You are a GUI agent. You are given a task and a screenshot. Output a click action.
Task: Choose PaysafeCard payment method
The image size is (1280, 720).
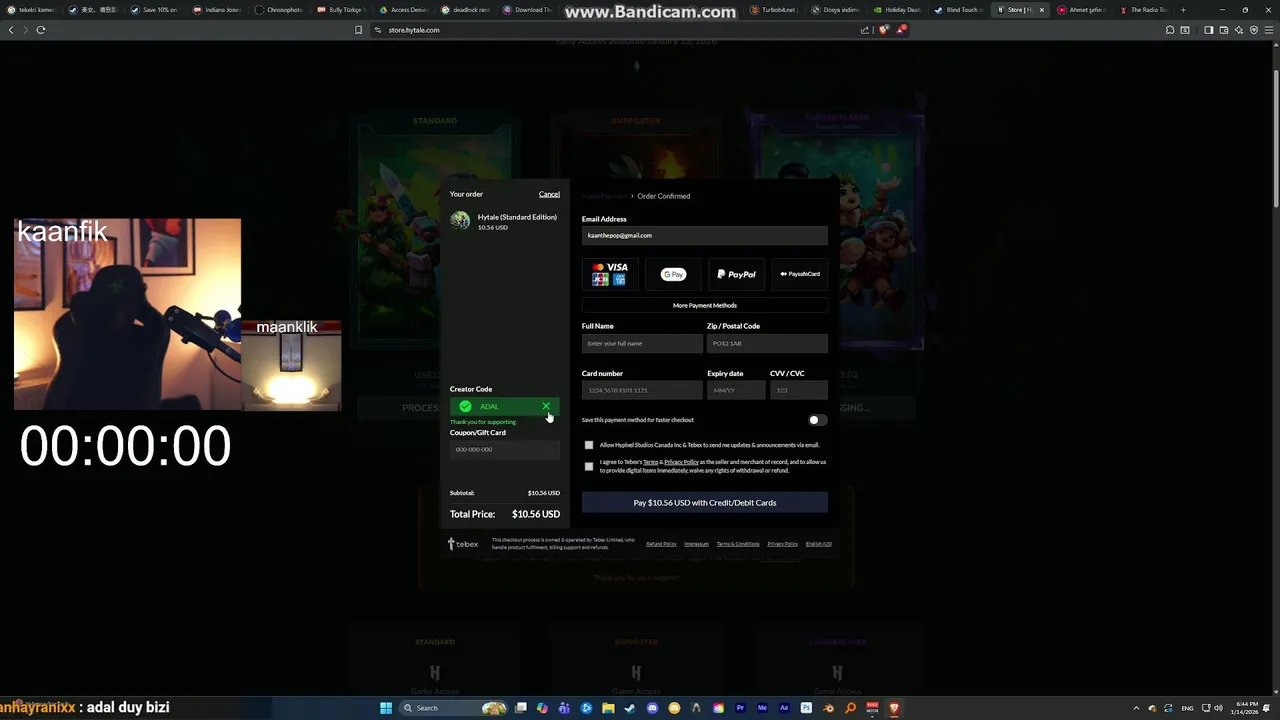coord(800,274)
